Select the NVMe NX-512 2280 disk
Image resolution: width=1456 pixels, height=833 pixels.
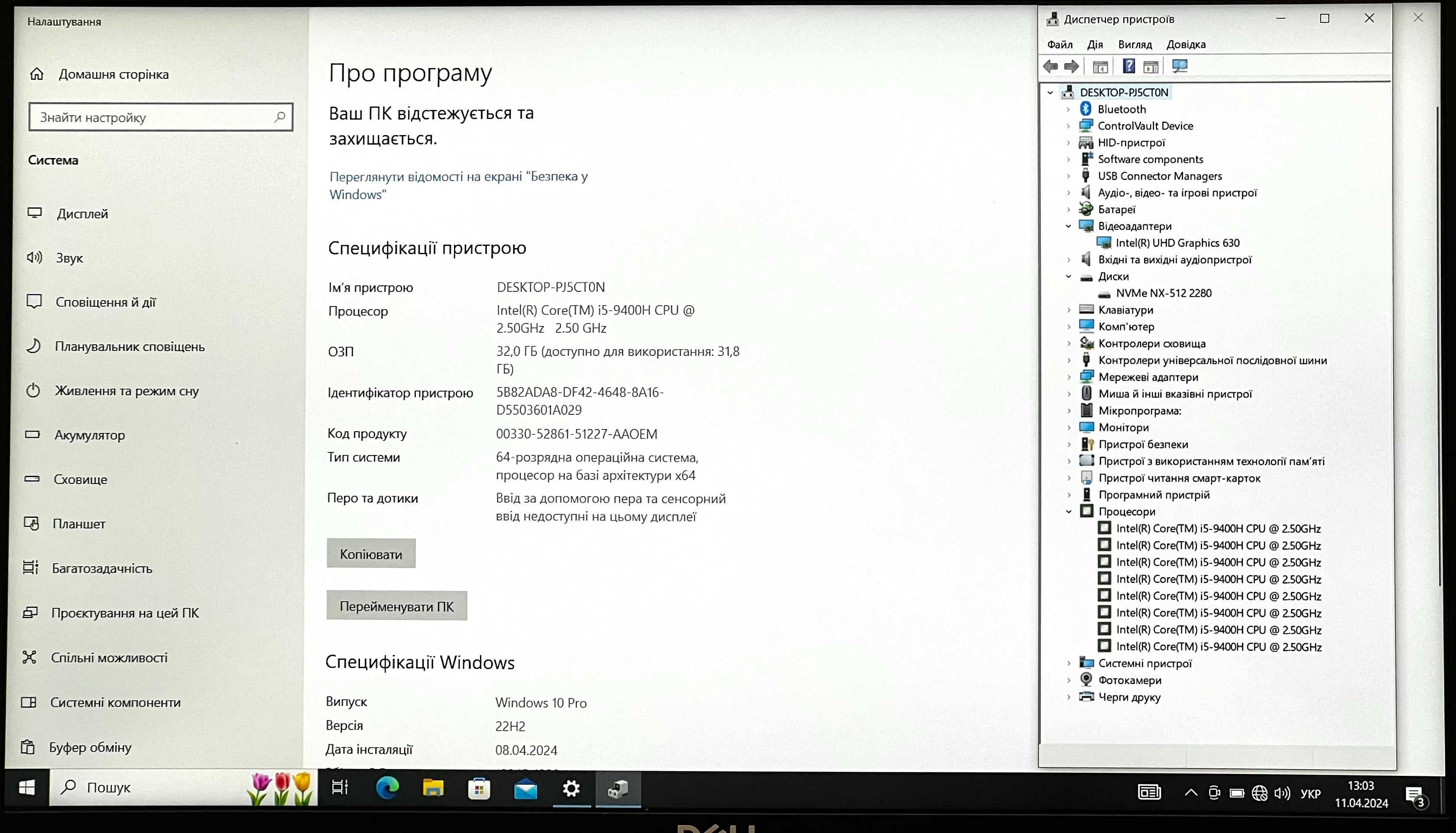pyautogui.click(x=1164, y=293)
